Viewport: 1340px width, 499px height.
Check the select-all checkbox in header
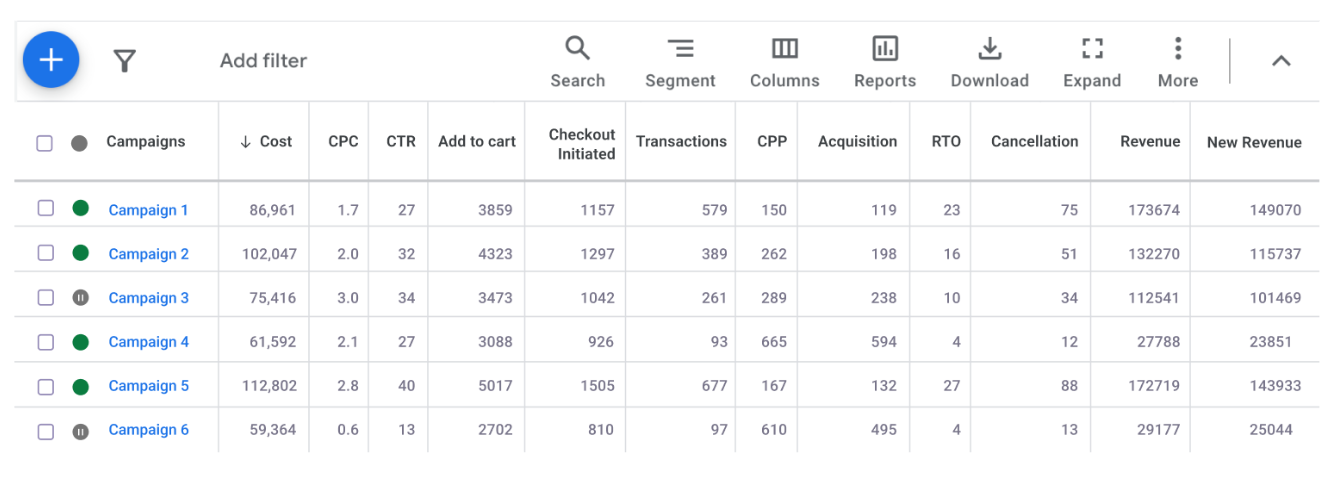45,143
